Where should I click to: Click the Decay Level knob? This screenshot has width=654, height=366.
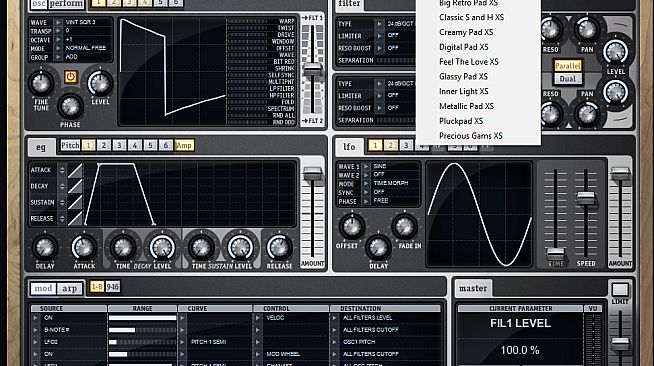162,247
